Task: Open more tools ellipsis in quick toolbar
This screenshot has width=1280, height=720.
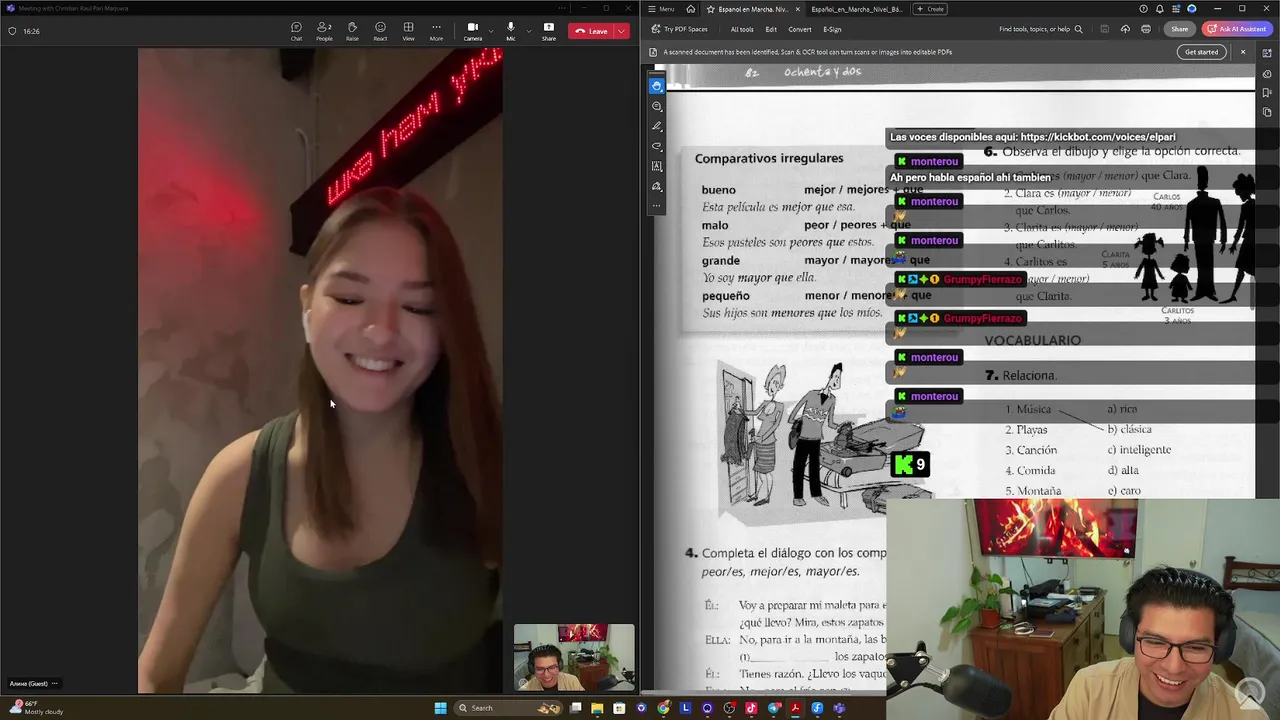Action: [x=657, y=205]
